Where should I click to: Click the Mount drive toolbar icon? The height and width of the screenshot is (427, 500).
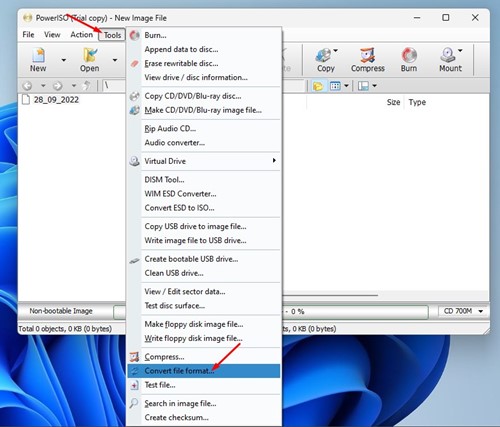tap(448, 55)
